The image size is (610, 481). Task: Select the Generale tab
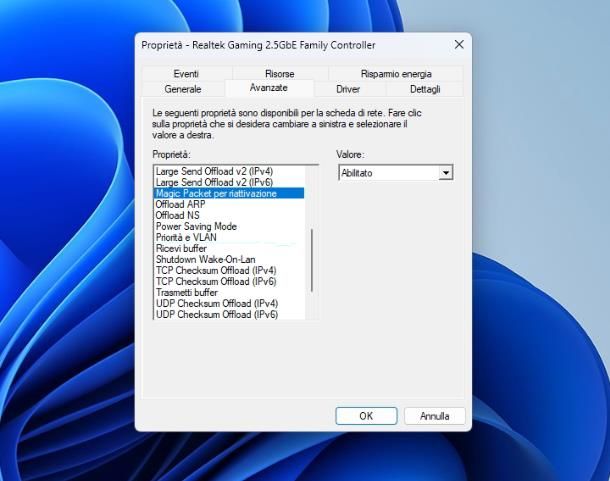click(183, 89)
